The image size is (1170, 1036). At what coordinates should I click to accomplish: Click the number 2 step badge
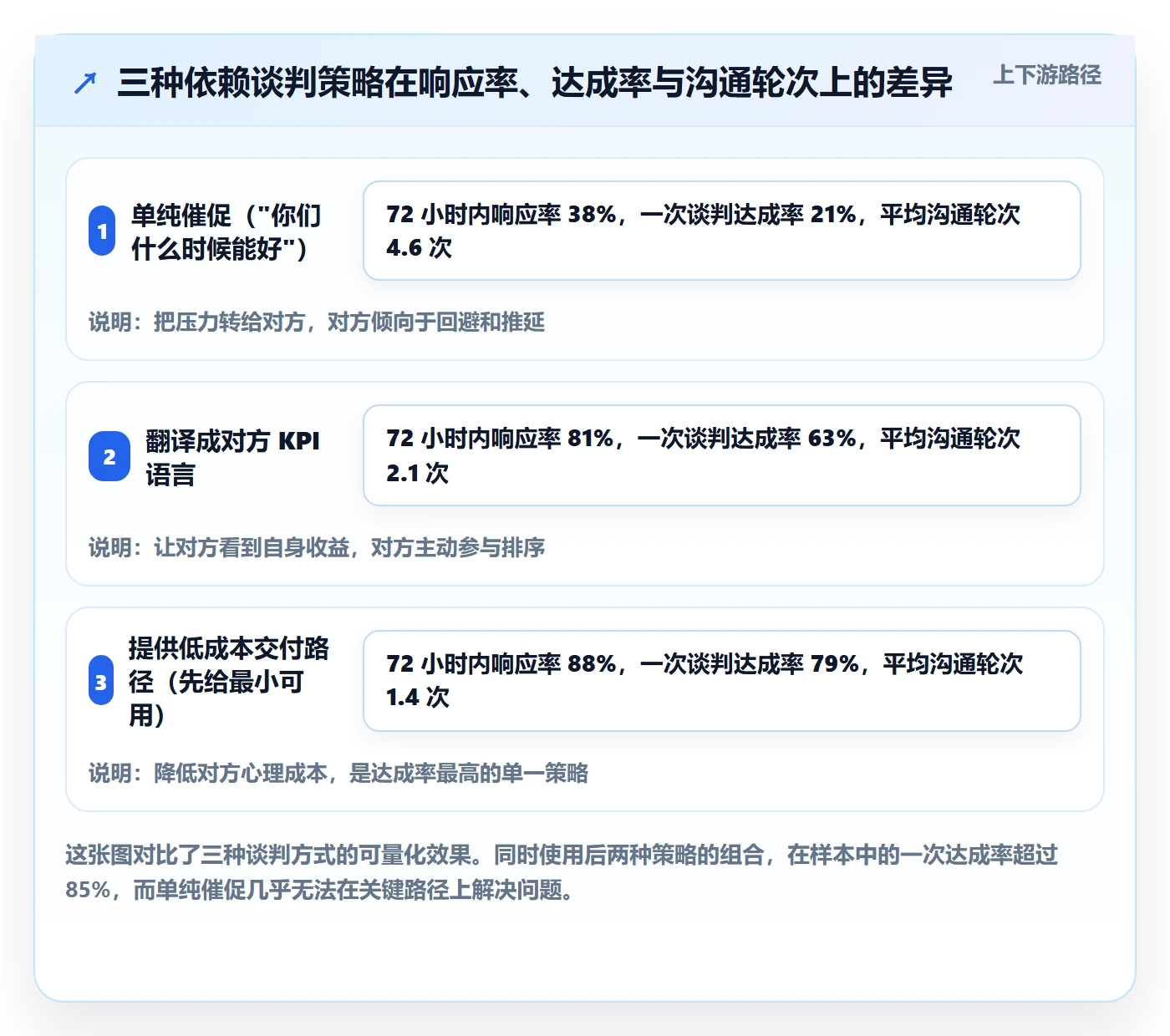click(109, 456)
